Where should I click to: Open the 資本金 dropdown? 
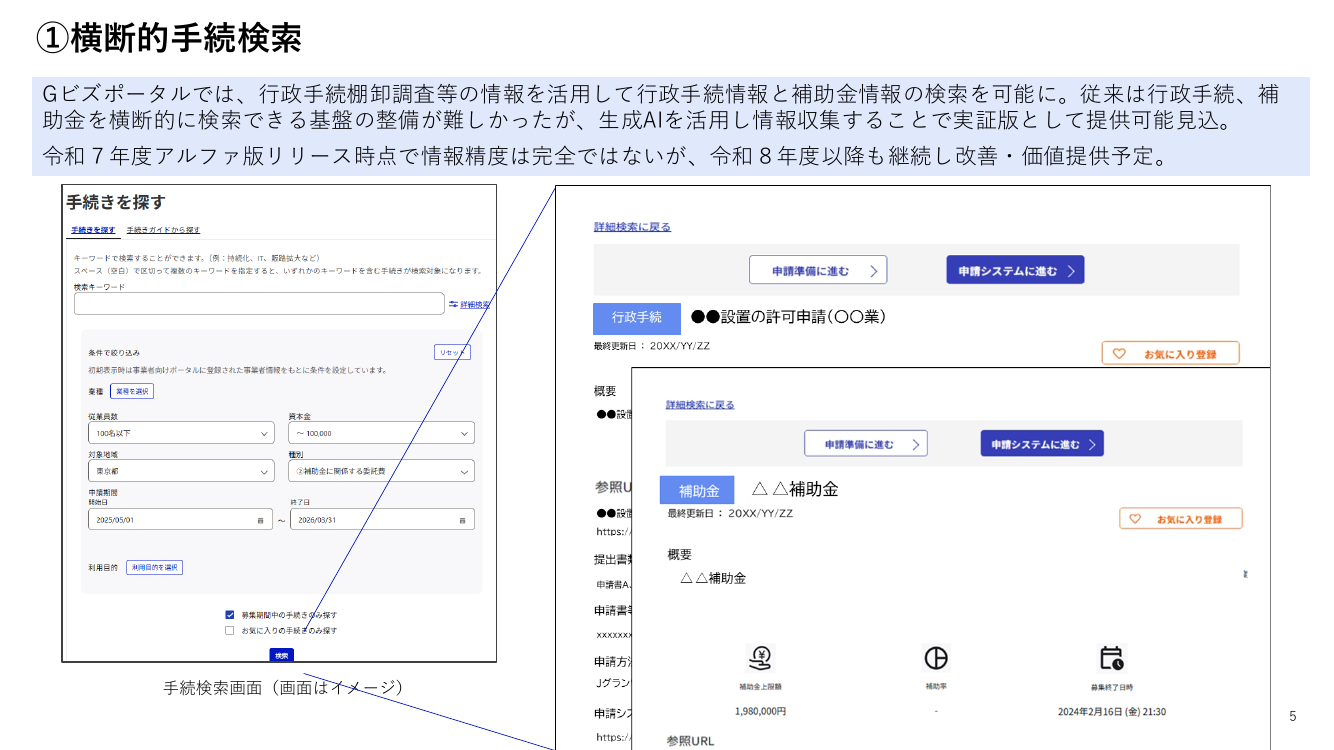tap(381, 433)
